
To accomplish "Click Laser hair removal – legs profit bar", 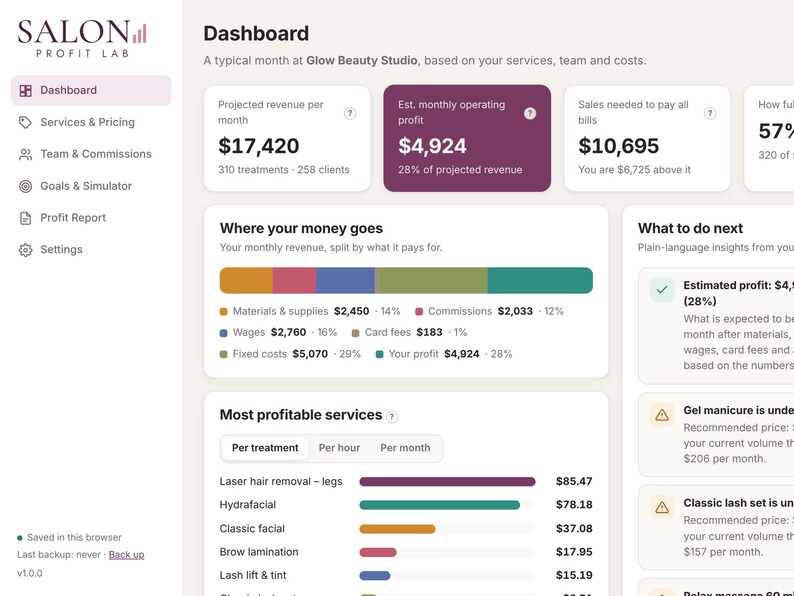I will coord(447,482).
